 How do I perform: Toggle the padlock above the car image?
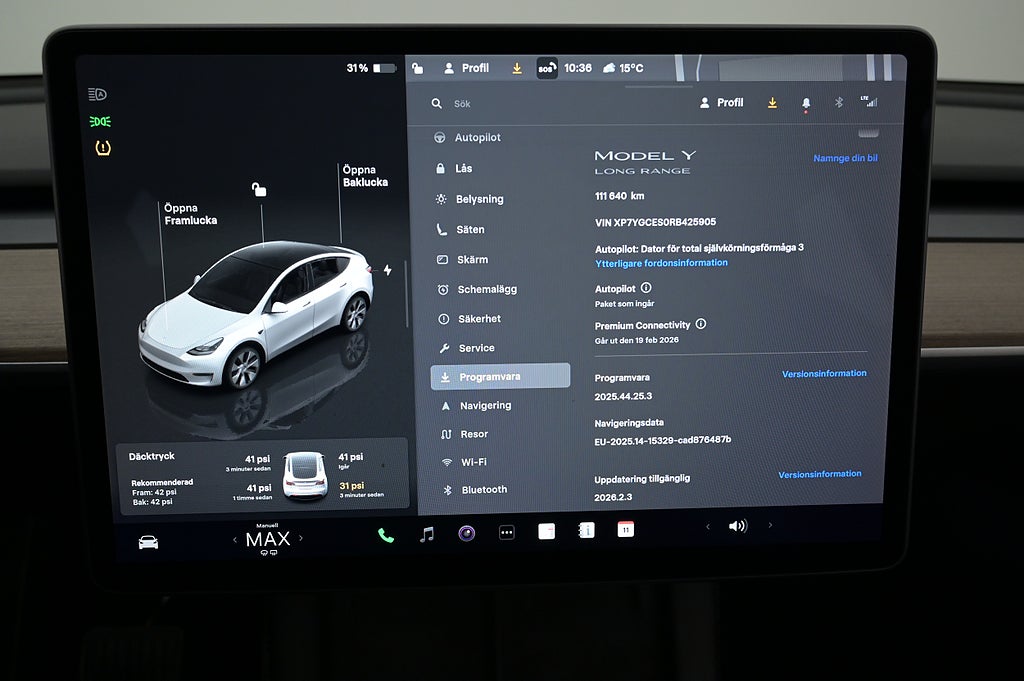[x=259, y=190]
